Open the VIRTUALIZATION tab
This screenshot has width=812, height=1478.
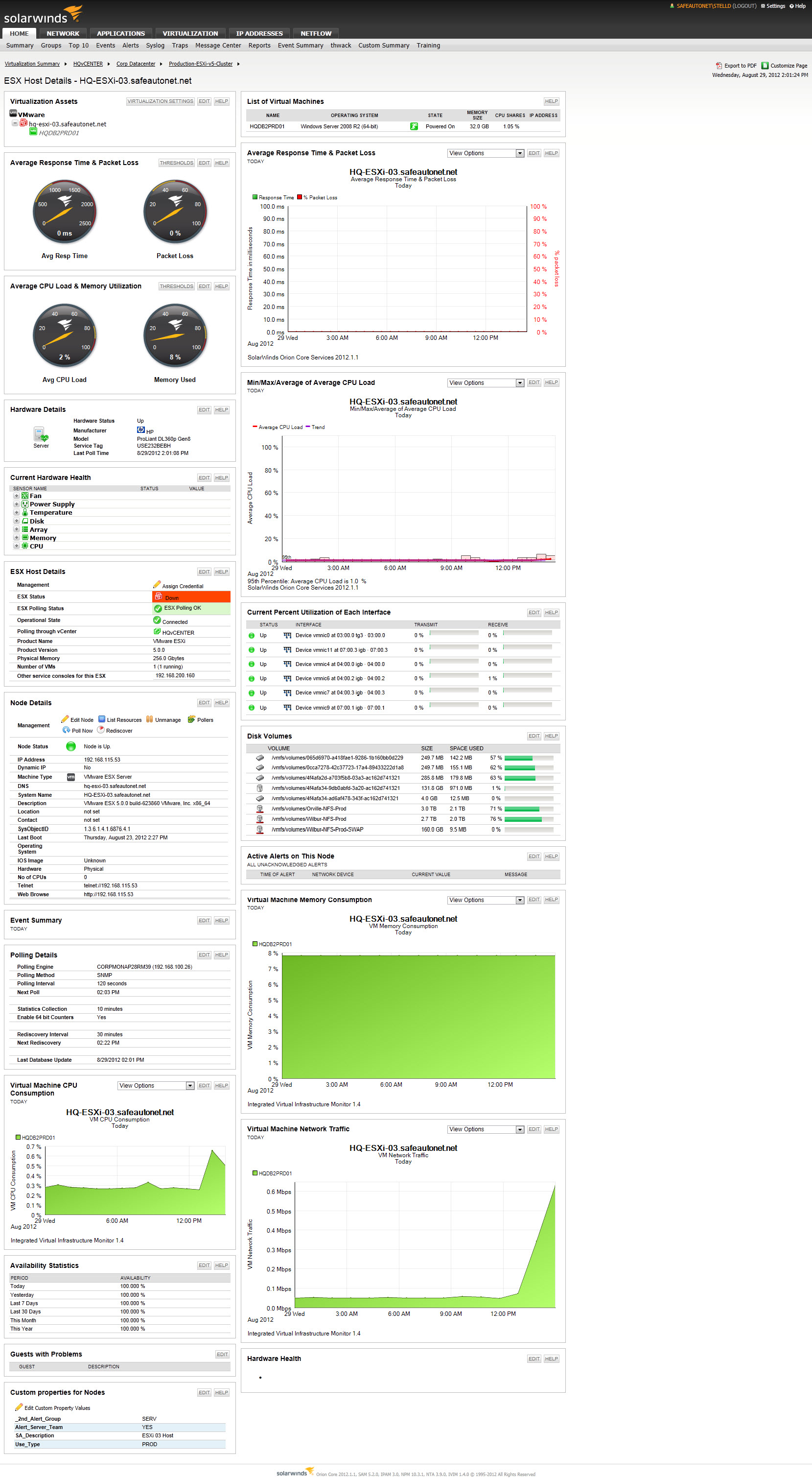(x=190, y=33)
